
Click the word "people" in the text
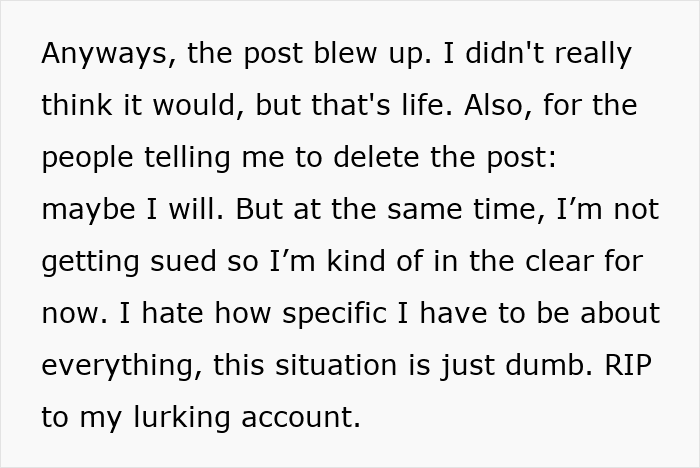click(x=87, y=158)
